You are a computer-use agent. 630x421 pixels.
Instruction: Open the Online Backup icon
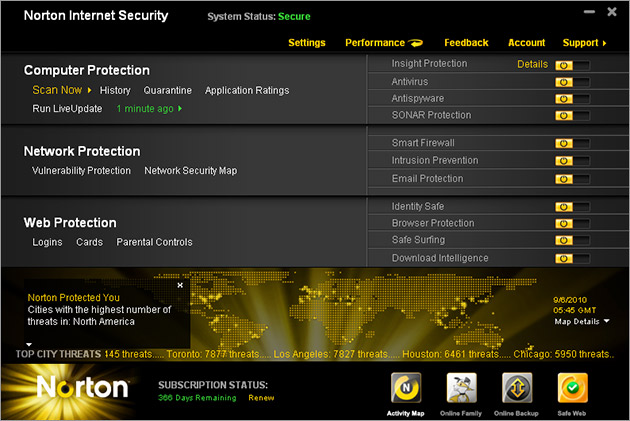[517, 386]
